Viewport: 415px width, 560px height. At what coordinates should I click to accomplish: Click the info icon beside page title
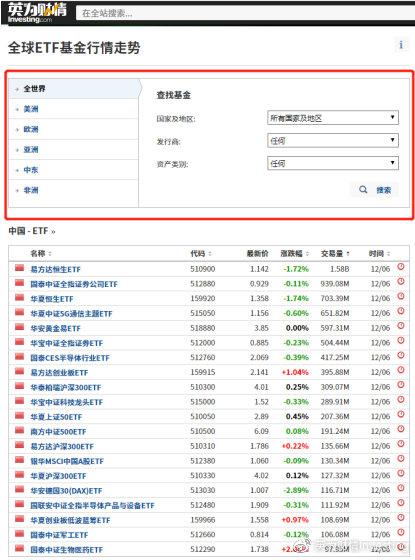401,45
